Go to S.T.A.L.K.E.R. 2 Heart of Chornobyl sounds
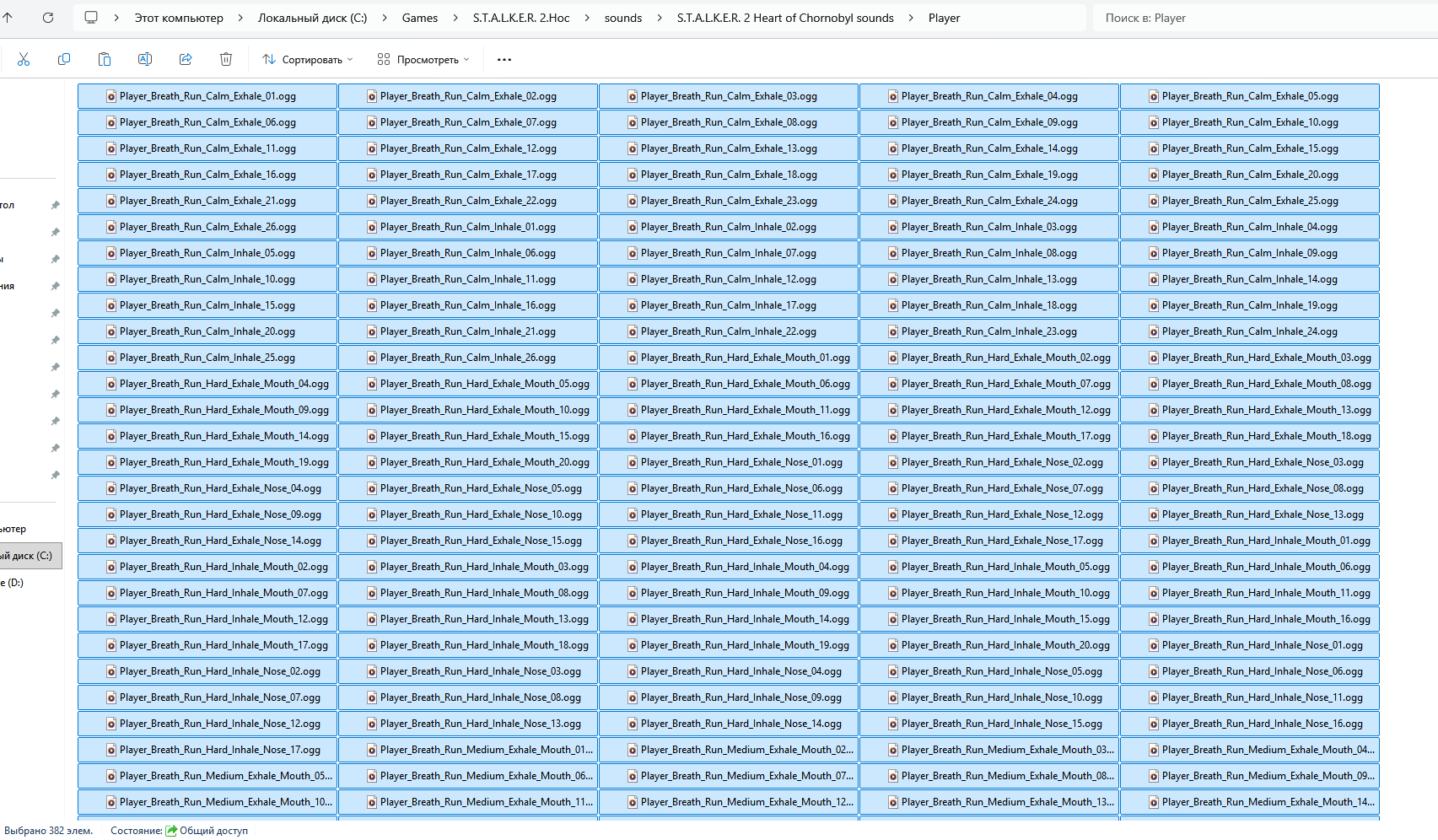 (x=785, y=18)
